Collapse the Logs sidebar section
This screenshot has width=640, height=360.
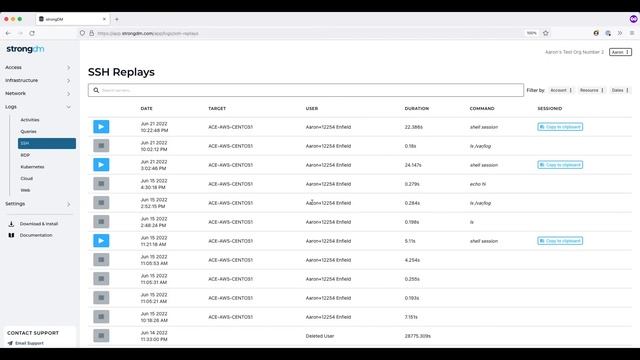coord(38,107)
